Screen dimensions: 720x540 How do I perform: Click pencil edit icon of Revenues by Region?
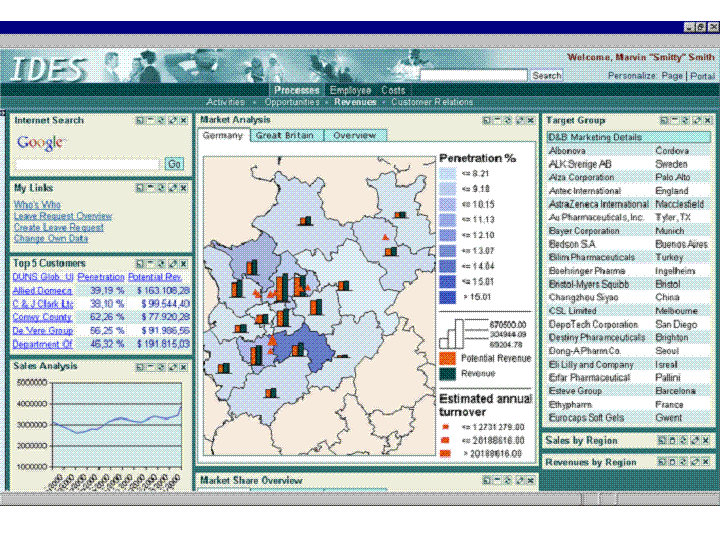(695, 461)
